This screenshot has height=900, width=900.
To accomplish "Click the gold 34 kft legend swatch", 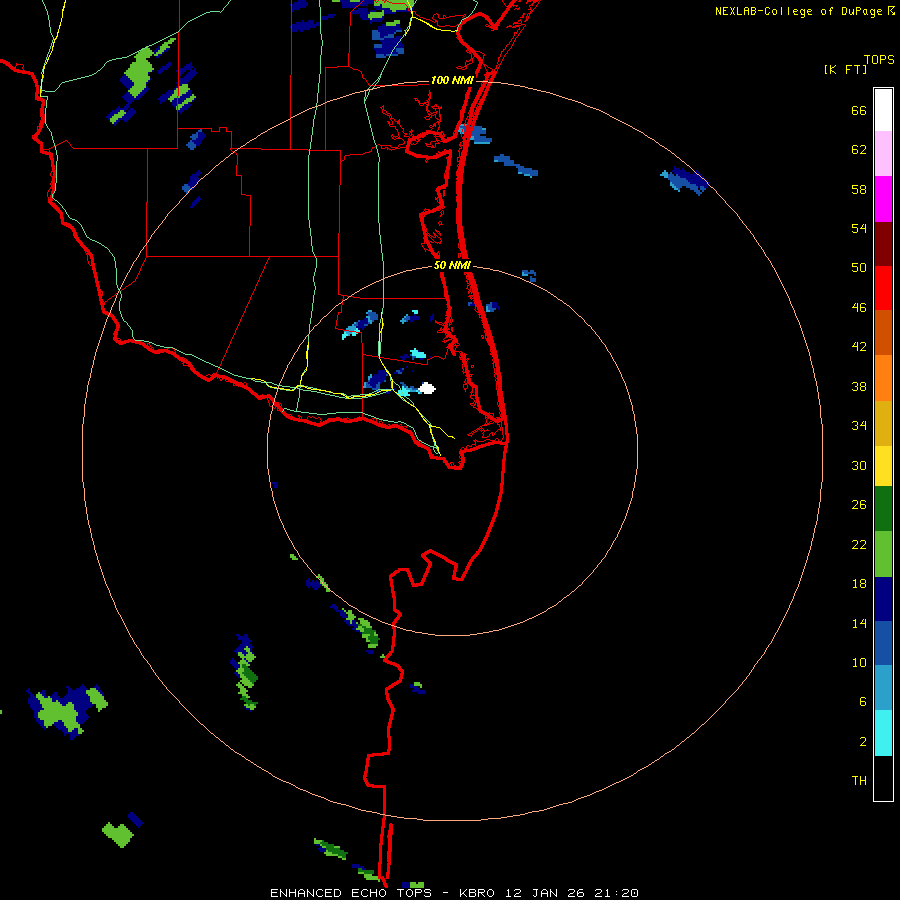I will coord(883,423).
